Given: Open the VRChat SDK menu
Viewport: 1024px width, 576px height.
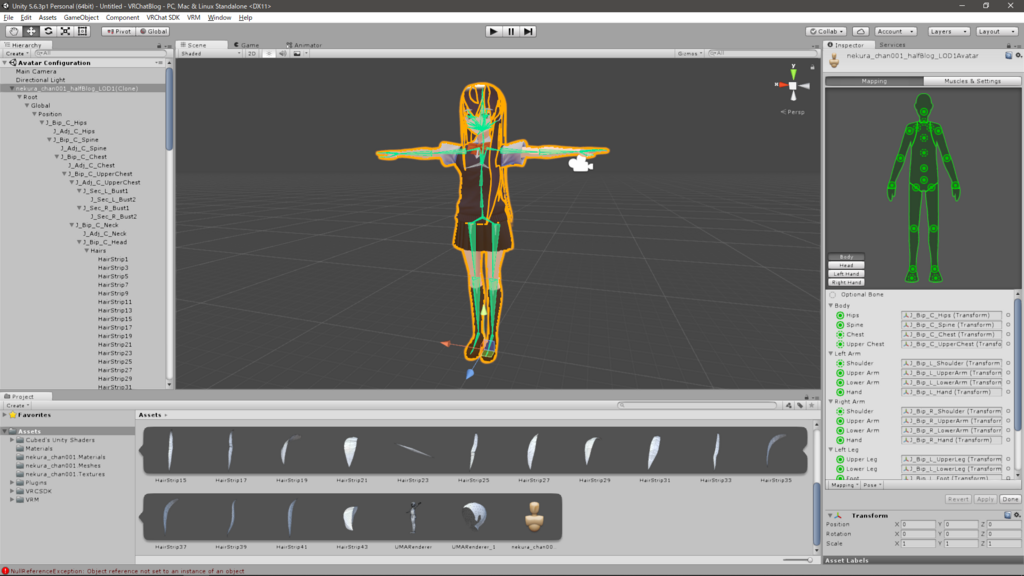Looking at the screenshot, I should click(163, 18).
